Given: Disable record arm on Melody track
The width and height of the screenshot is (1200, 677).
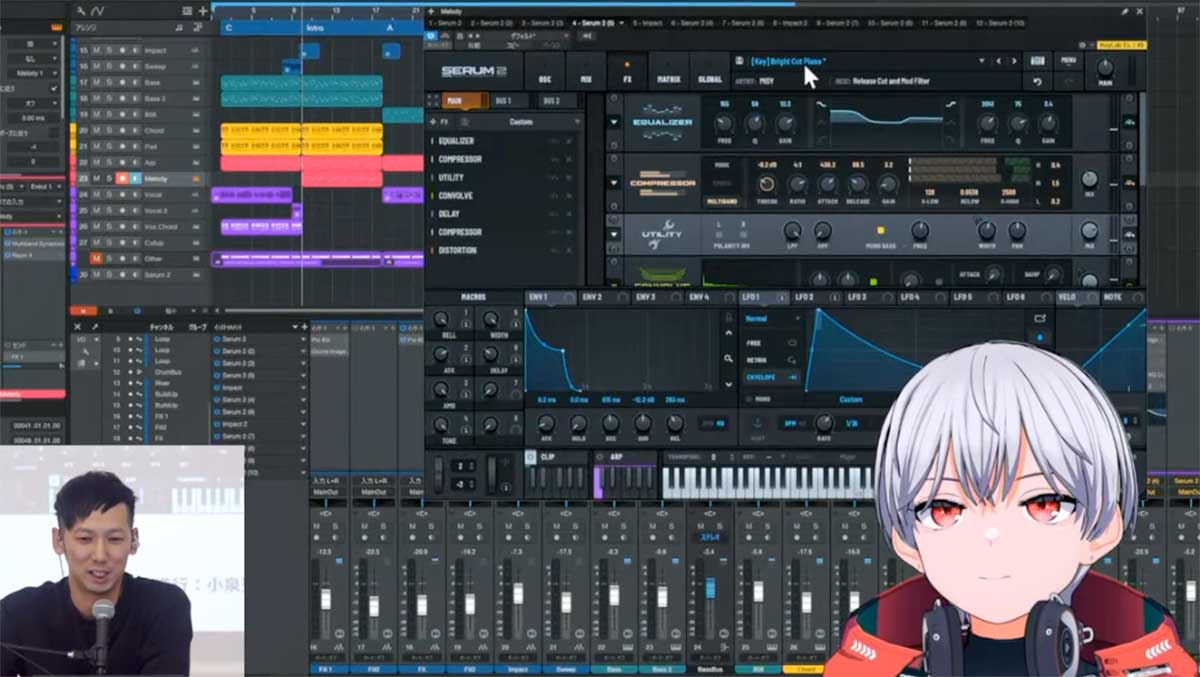Looking at the screenshot, I should tap(122, 179).
